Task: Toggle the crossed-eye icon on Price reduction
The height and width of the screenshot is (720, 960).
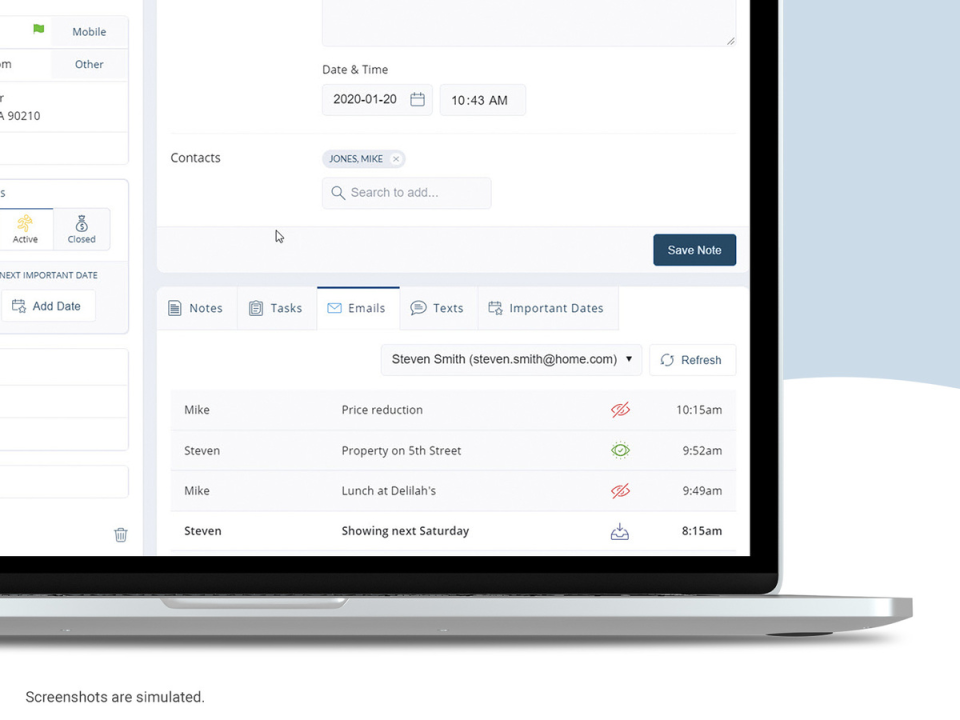Action: click(x=620, y=409)
